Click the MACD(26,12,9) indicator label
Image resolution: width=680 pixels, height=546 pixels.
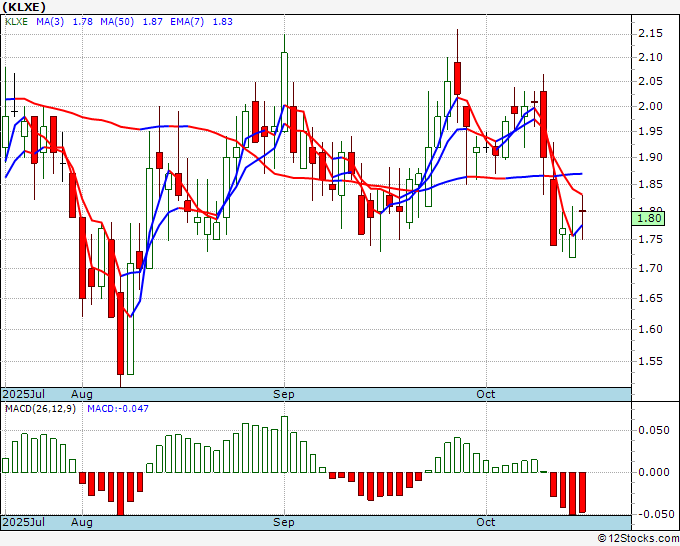tap(40, 409)
